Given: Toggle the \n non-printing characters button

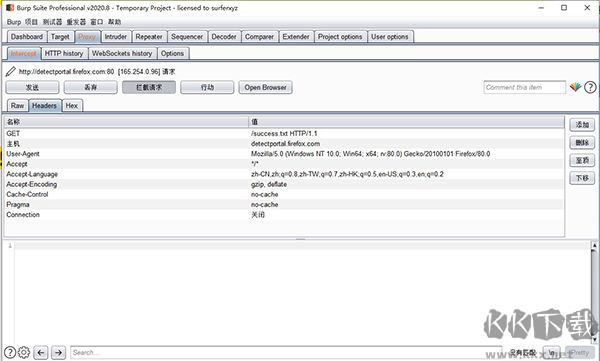Looking at the screenshot, I should [x=552, y=353].
